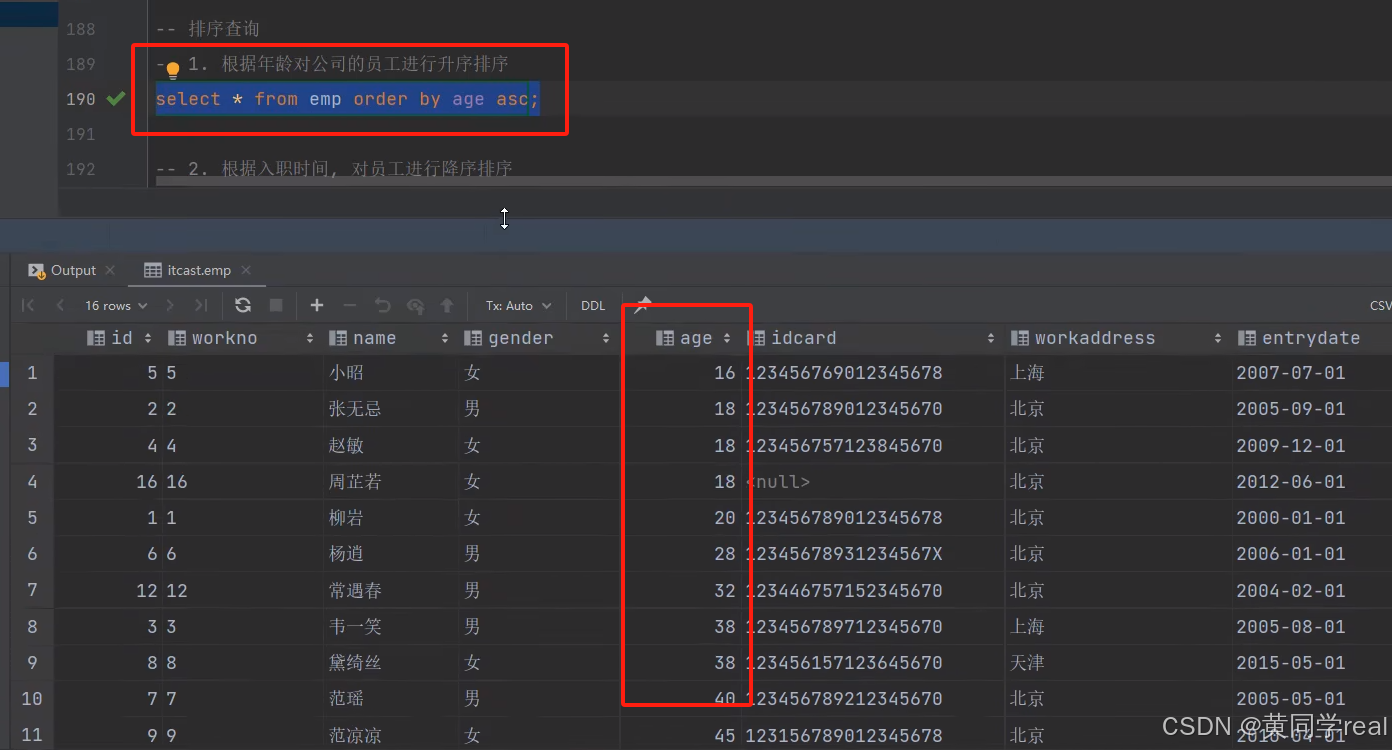Click the entrydate cell '2007-07-01'
Screen dimensions: 1392x750
(x=1291, y=373)
